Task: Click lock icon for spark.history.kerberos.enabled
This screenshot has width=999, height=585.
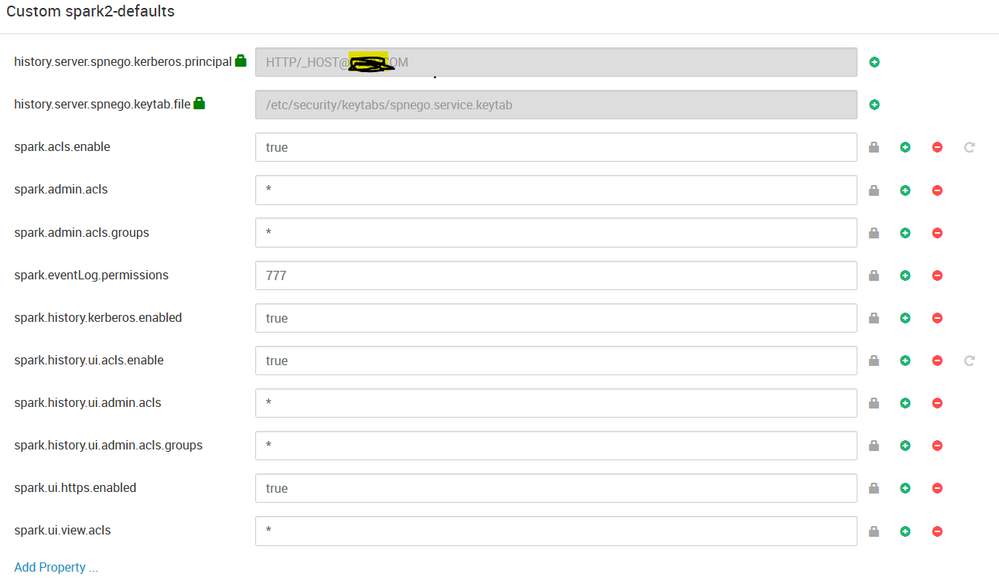Action: (x=874, y=317)
